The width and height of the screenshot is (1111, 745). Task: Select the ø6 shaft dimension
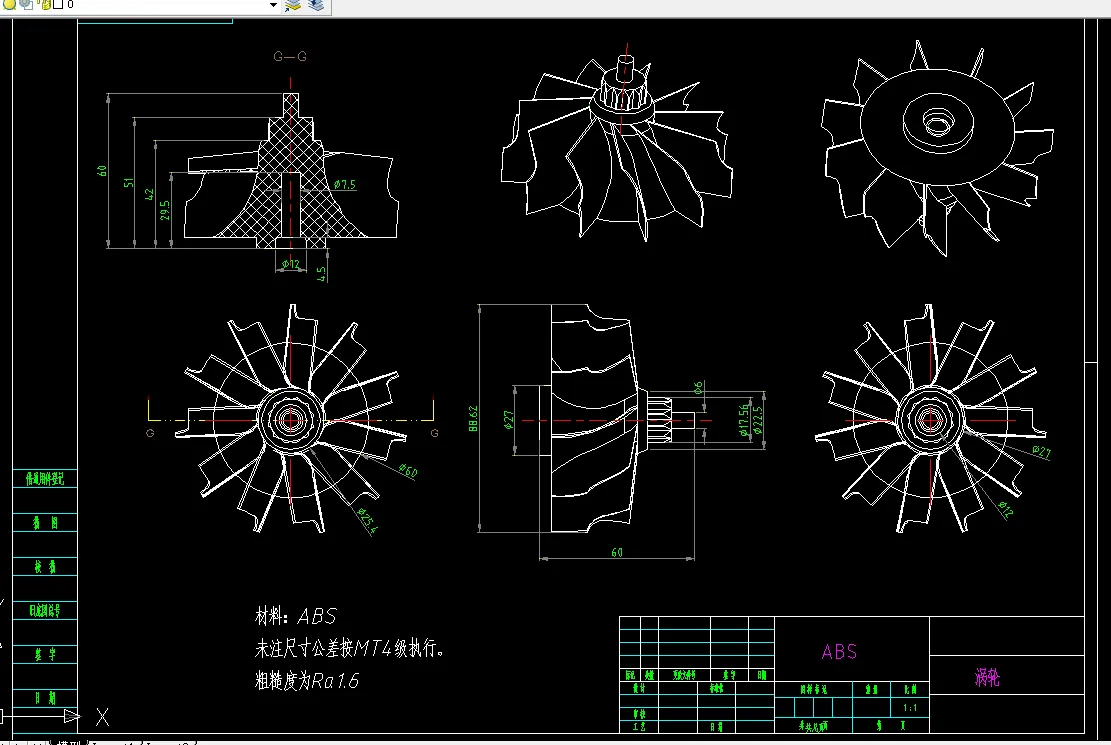pos(698,388)
